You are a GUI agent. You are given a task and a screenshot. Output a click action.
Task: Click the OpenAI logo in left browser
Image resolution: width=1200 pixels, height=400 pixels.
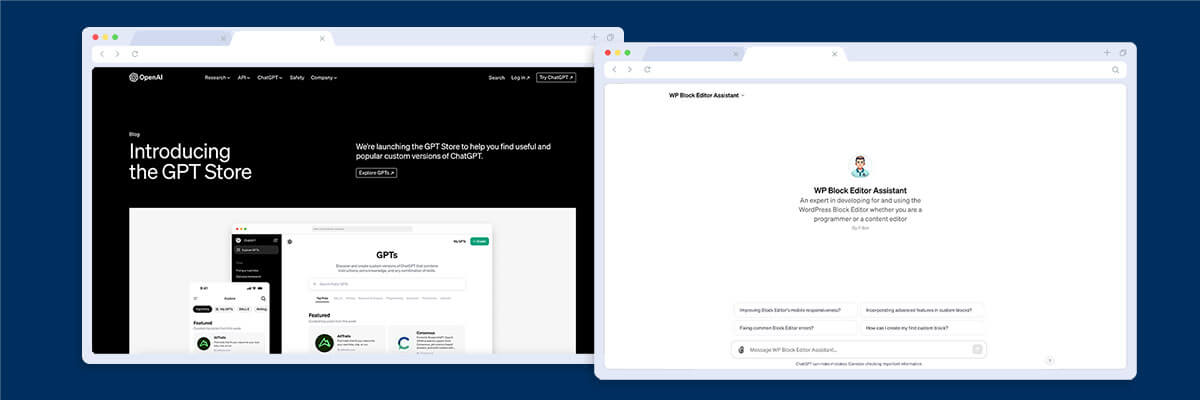coord(145,77)
